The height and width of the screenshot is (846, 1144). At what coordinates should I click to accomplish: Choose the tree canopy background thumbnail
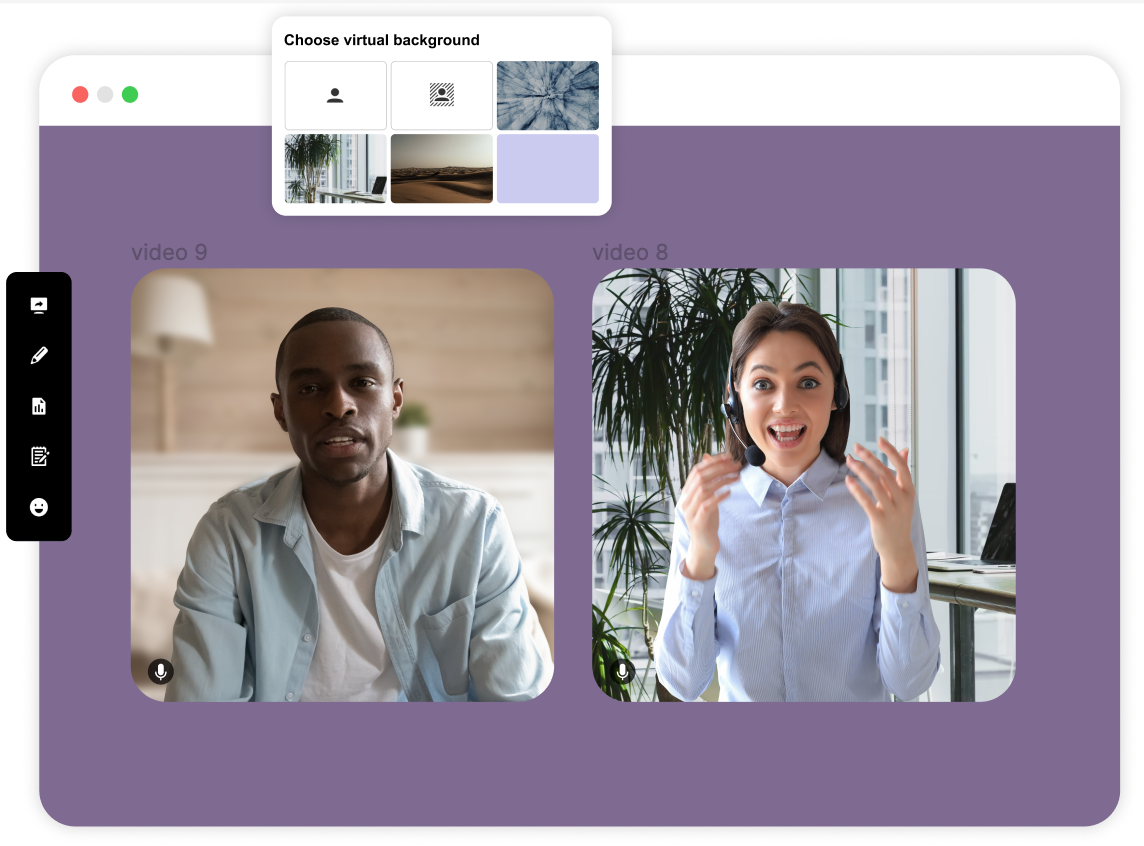[547, 95]
